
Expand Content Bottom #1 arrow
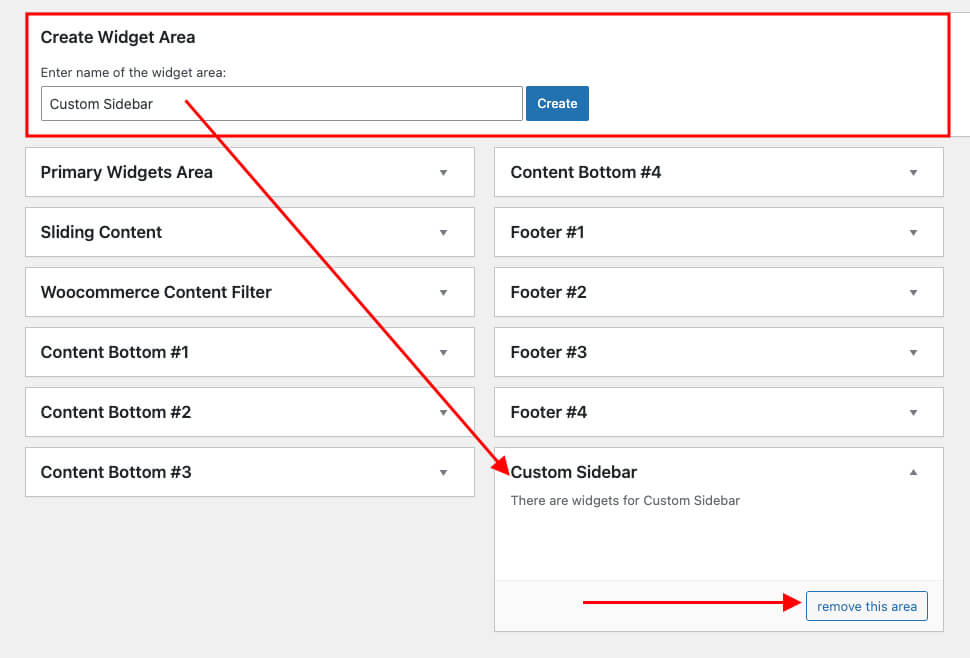[x=444, y=353]
